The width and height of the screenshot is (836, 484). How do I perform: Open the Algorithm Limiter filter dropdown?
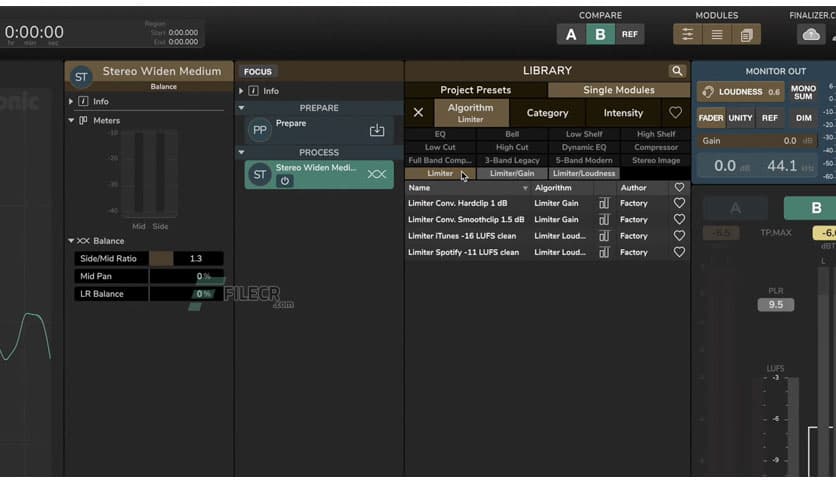coord(471,112)
